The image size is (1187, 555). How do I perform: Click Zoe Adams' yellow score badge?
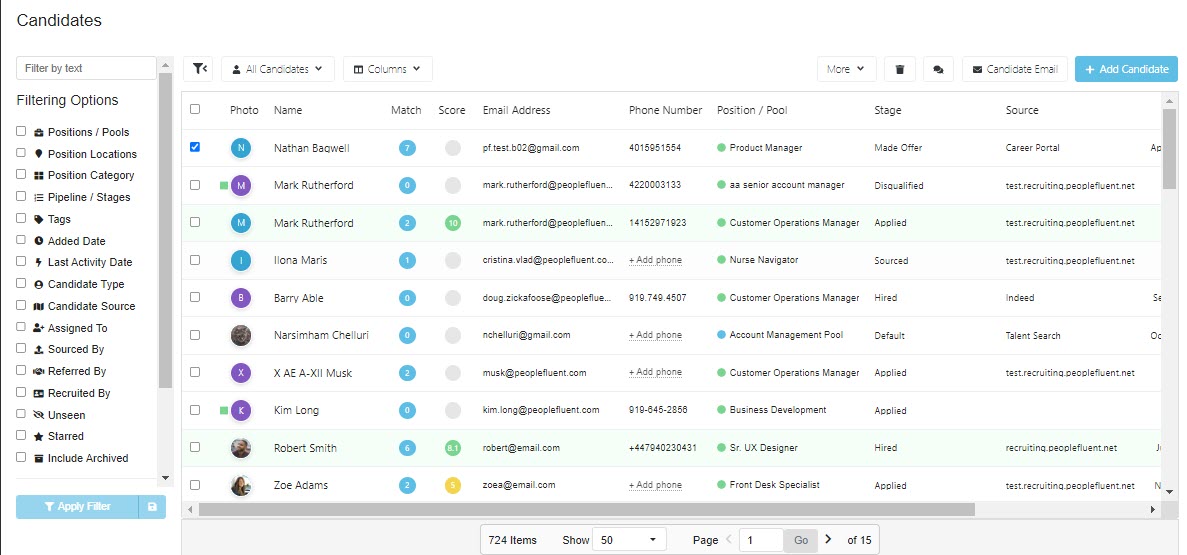452,485
